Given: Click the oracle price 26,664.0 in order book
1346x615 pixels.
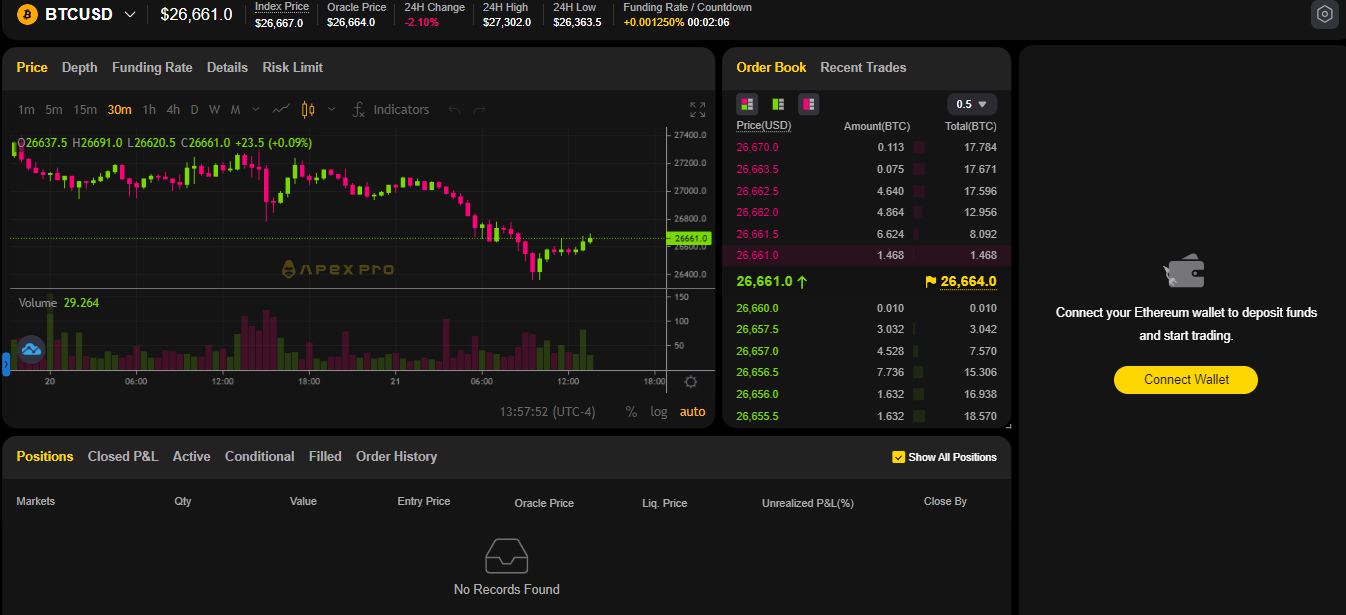Looking at the screenshot, I should [969, 282].
